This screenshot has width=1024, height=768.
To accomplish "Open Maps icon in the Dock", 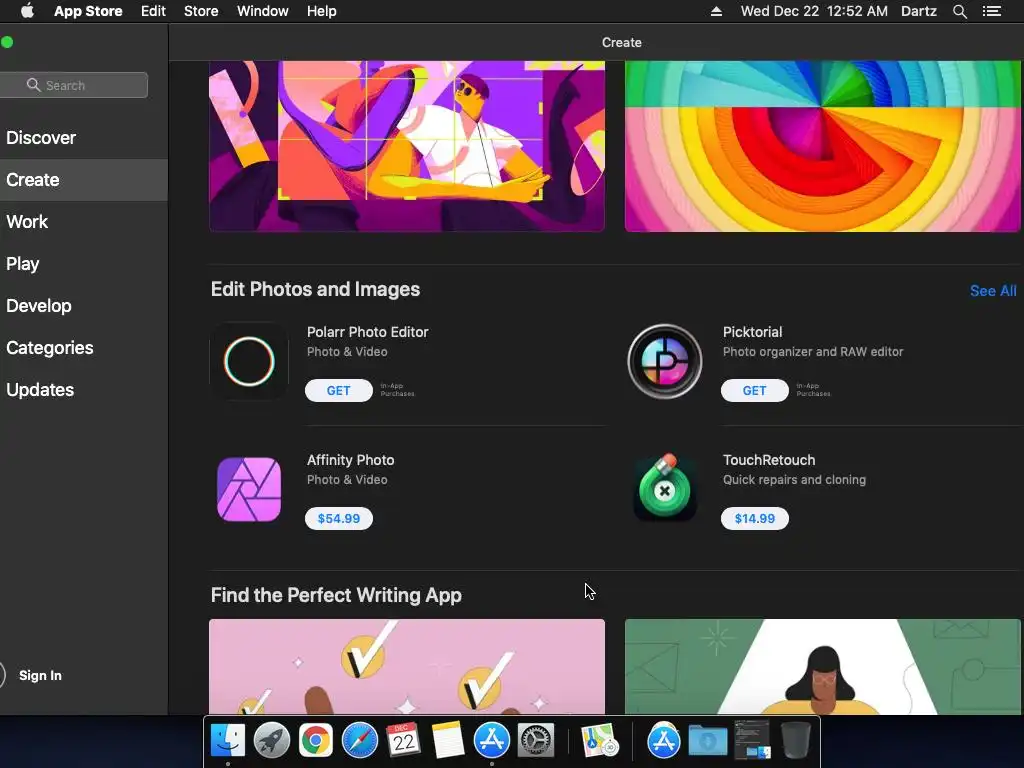I will click(600, 741).
